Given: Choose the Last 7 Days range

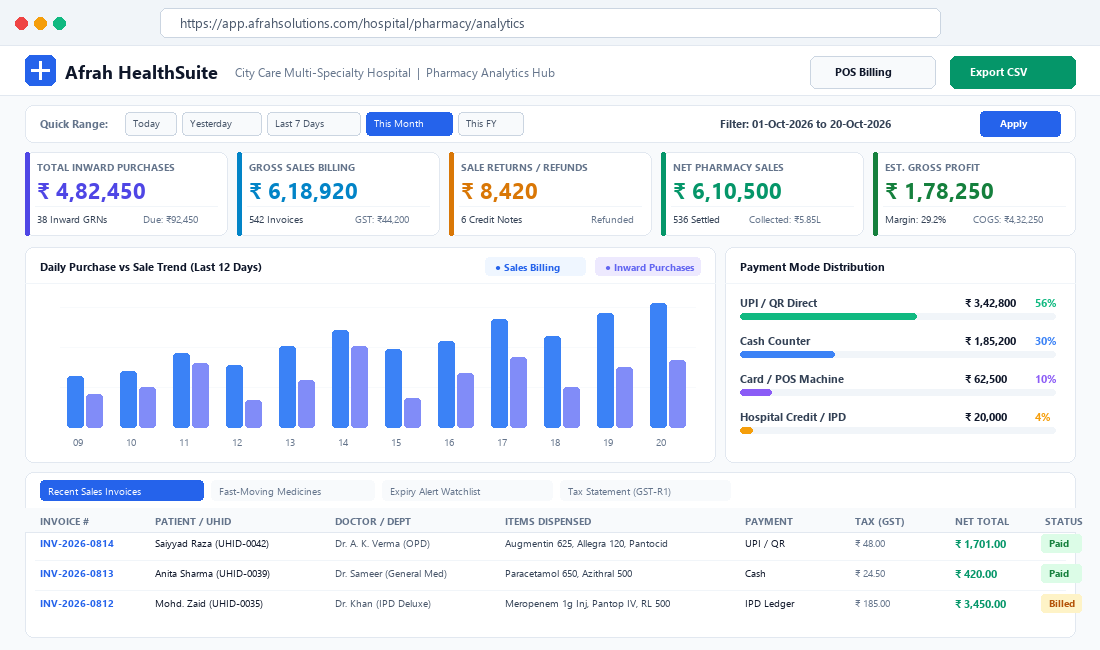Looking at the screenshot, I should pyautogui.click(x=314, y=124).
